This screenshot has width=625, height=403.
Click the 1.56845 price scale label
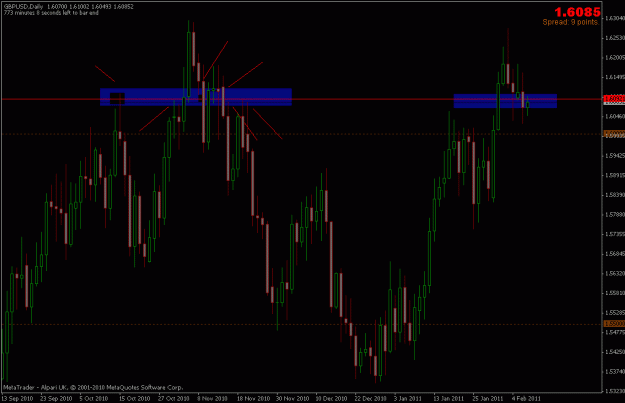(x=615, y=254)
